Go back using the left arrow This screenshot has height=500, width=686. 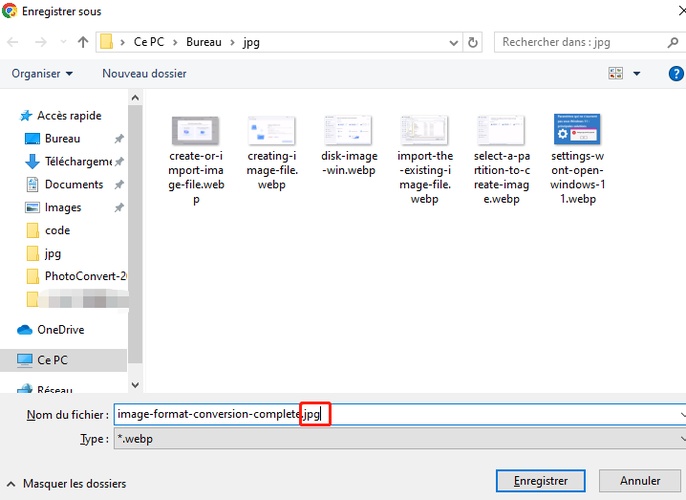[13, 42]
